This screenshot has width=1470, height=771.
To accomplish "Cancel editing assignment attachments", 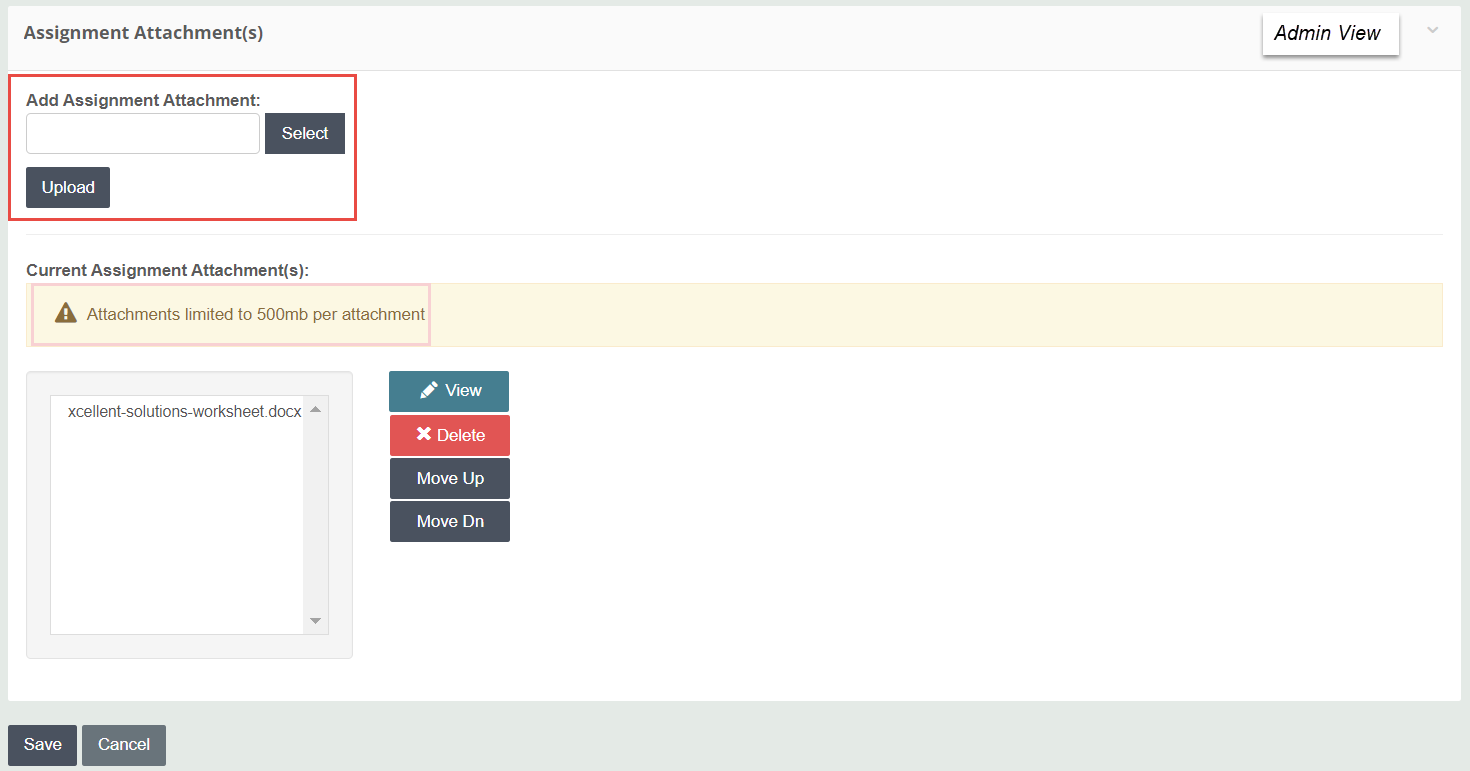I will [x=123, y=744].
